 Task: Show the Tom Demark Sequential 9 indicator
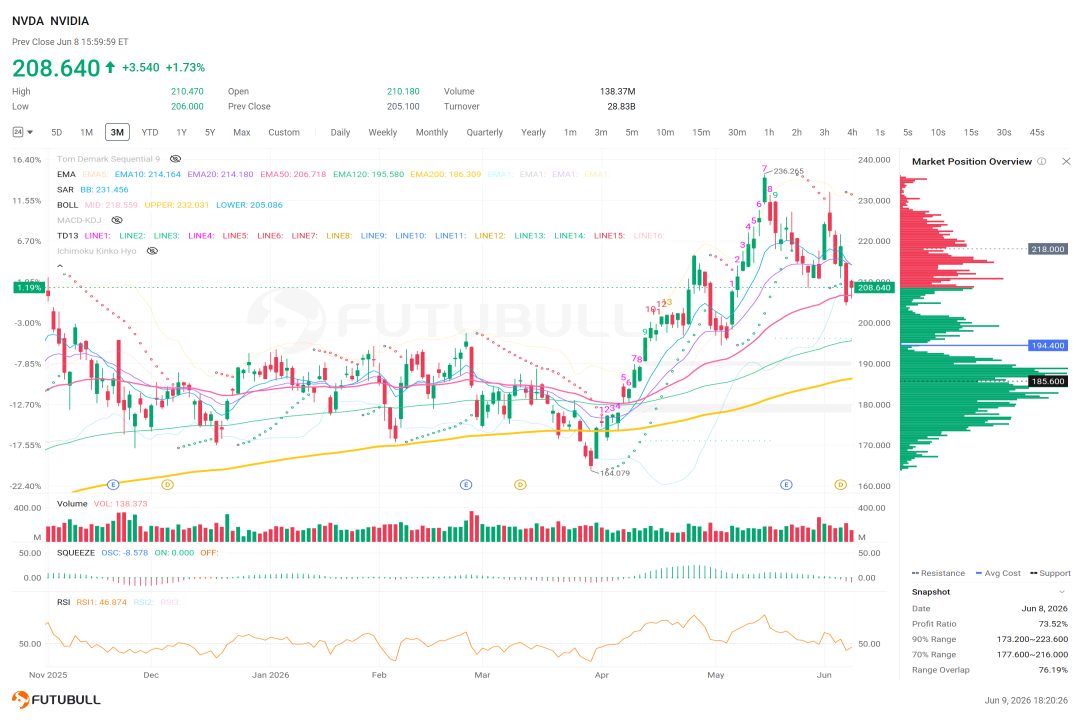pos(176,159)
